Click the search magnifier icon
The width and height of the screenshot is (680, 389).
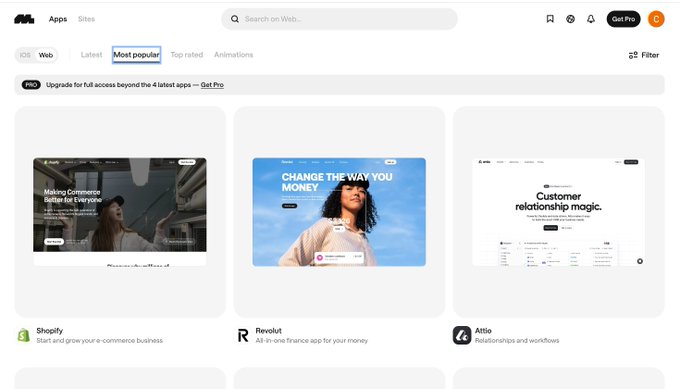tap(235, 19)
